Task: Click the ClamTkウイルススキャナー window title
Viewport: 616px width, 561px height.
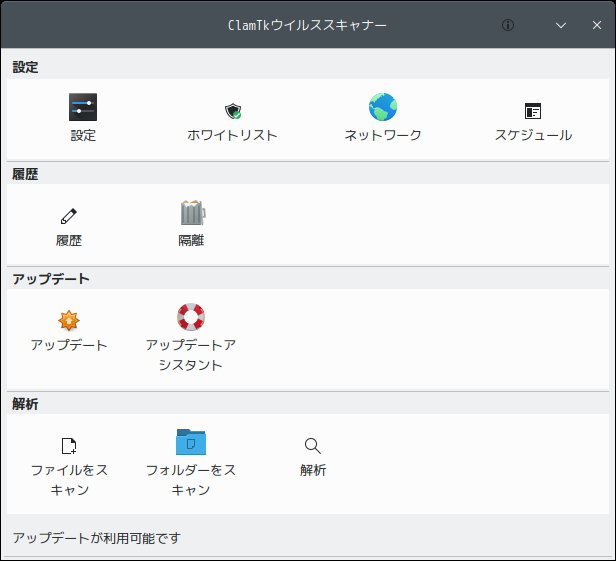Action: (x=307, y=25)
